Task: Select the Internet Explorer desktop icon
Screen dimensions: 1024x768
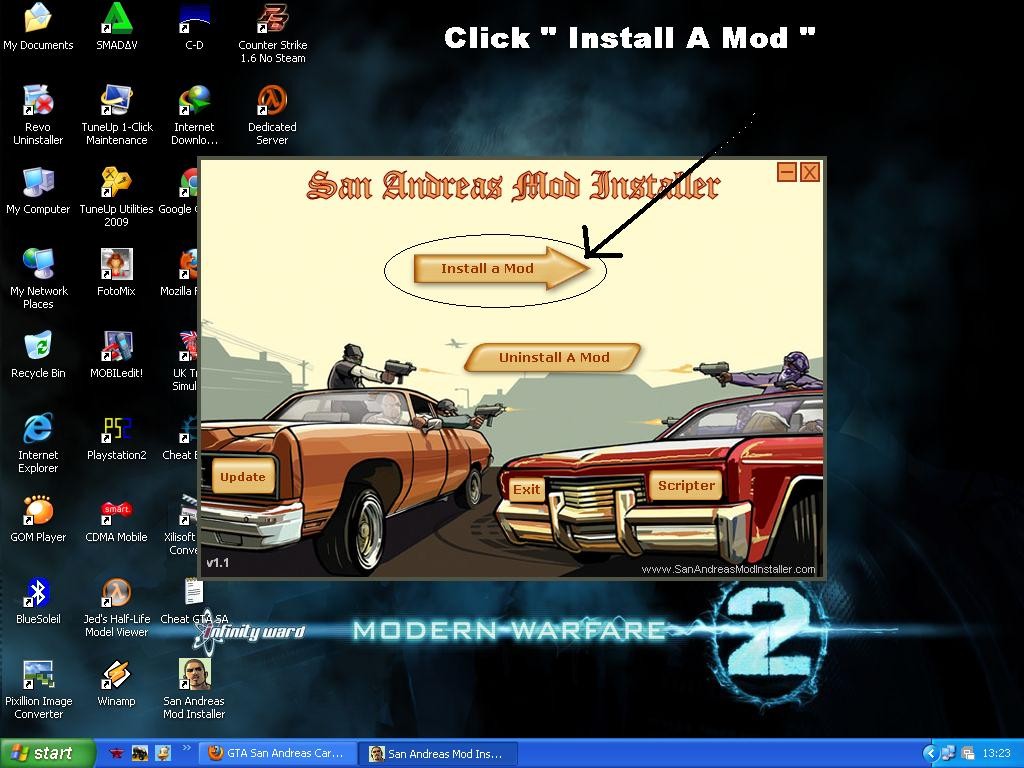Action: 38,443
